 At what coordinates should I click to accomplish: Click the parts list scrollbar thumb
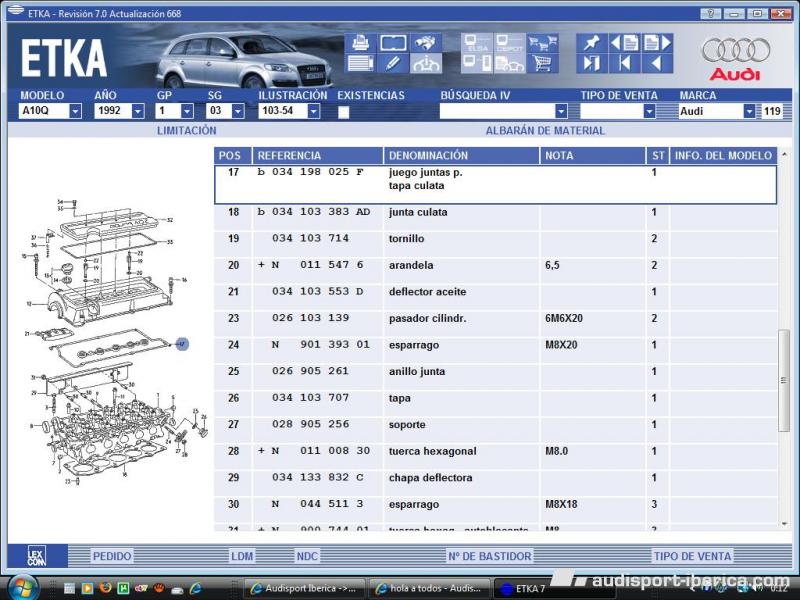coord(784,381)
